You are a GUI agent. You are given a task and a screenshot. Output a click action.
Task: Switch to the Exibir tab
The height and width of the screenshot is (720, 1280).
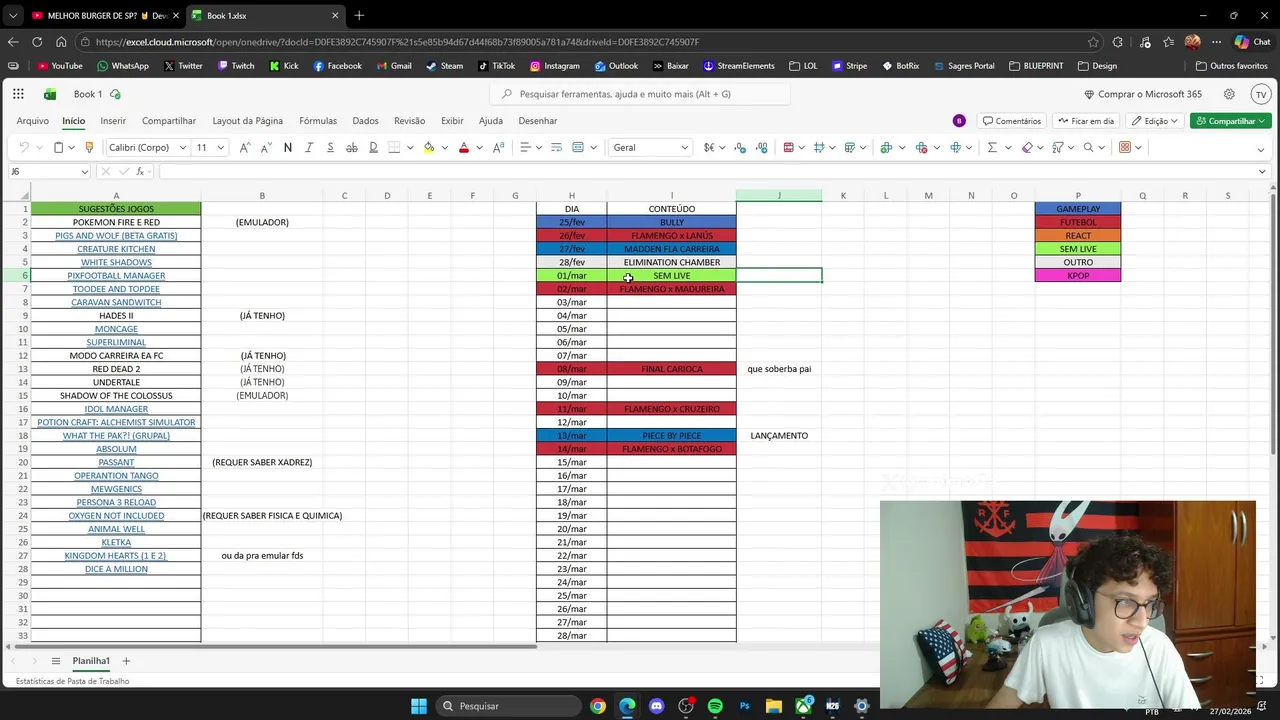[x=452, y=121]
